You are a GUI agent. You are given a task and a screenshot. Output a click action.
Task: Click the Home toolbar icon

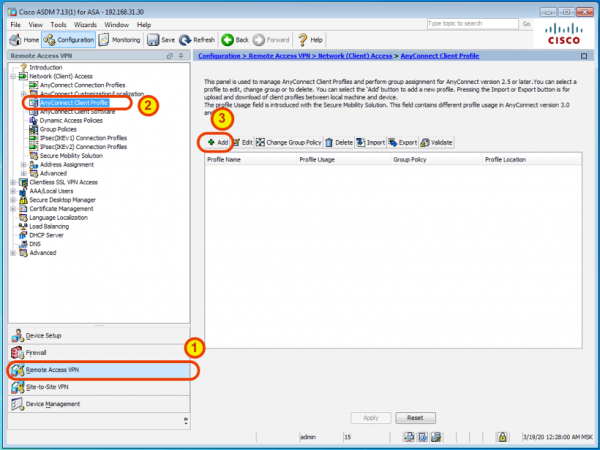25,40
